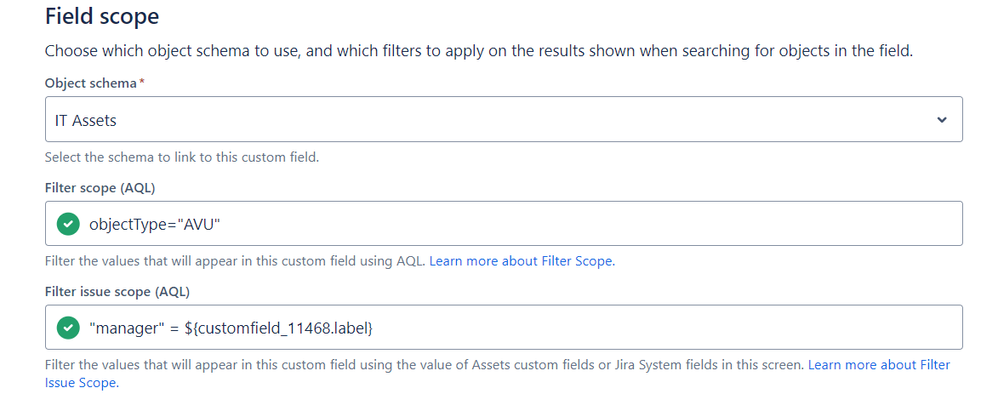Click the Choose which object schema description
This screenshot has height=394, width=998.
tap(479, 51)
